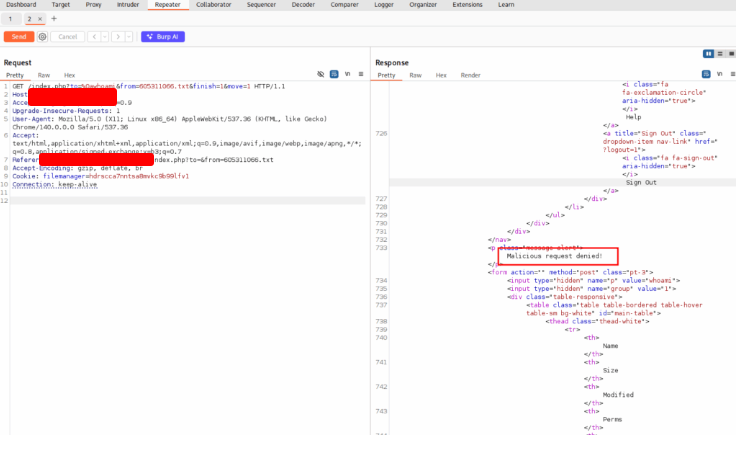This screenshot has height=458, width=737.
Task: Switch to top-bottom stacked layout view
Action: [x=719, y=53]
